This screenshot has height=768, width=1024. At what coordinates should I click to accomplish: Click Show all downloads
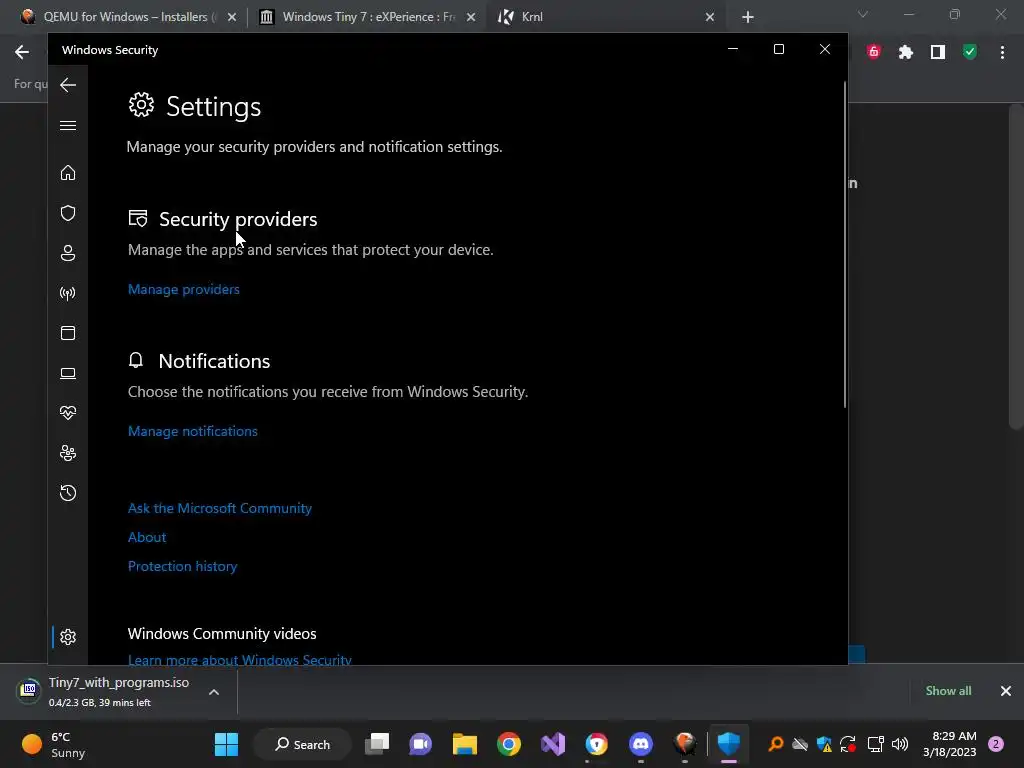pos(948,691)
